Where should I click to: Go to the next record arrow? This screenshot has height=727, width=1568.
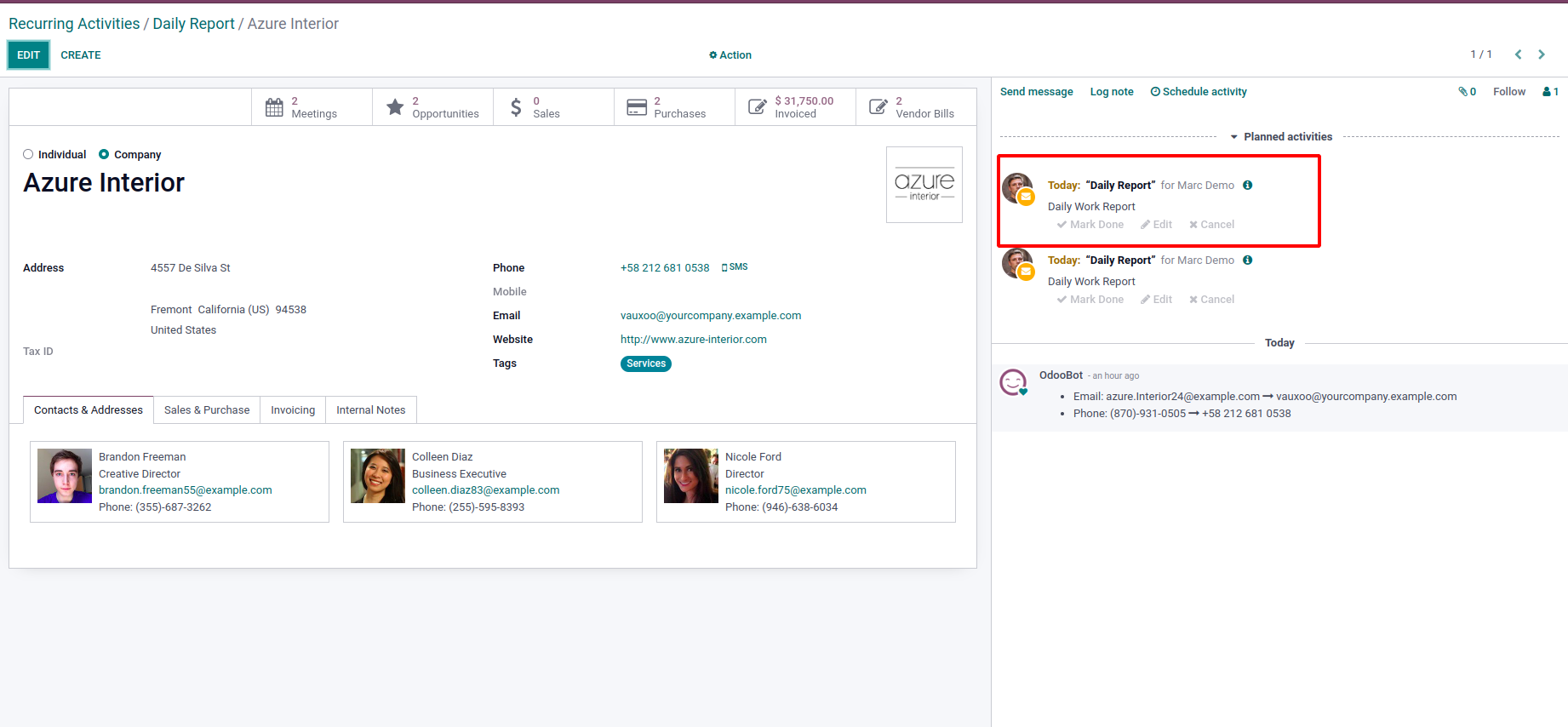pyautogui.click(x=1542, y=54)
